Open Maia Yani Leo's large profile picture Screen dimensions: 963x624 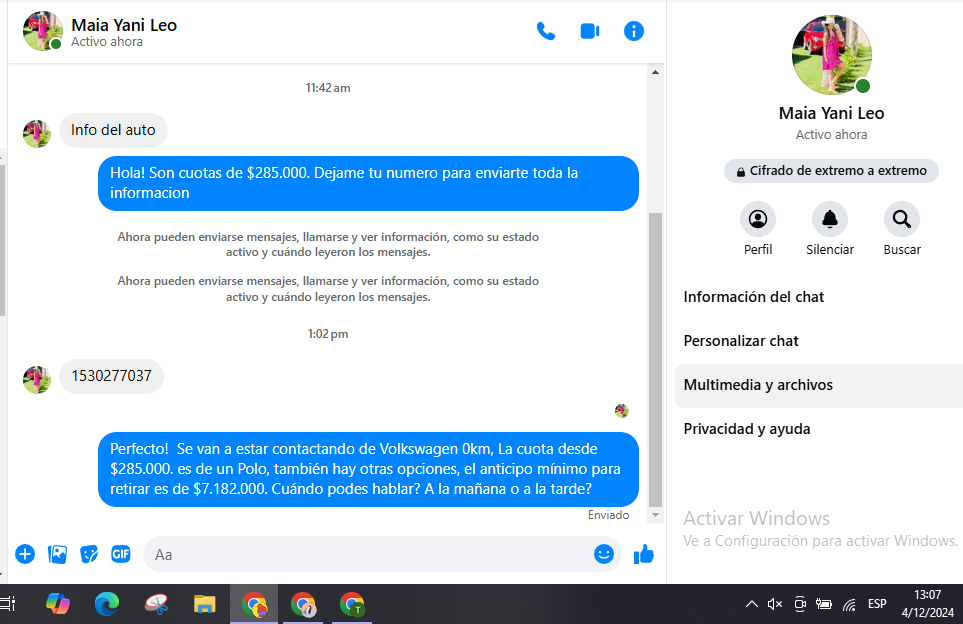coord(832,55)
